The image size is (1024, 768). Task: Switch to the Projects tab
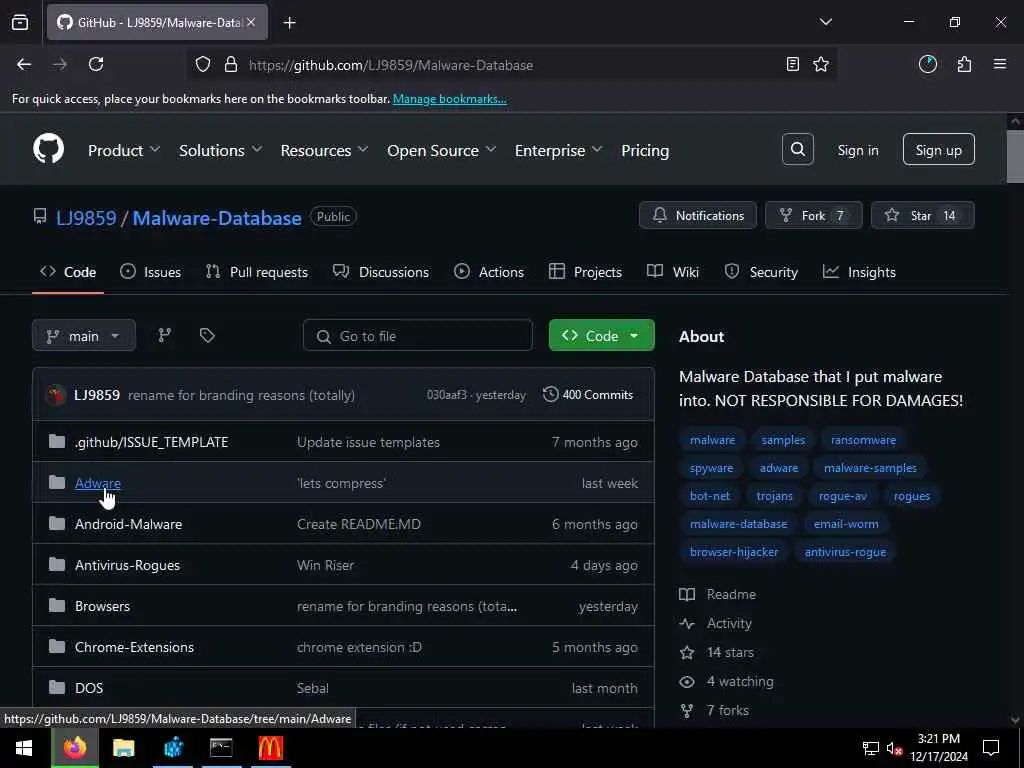585,272
